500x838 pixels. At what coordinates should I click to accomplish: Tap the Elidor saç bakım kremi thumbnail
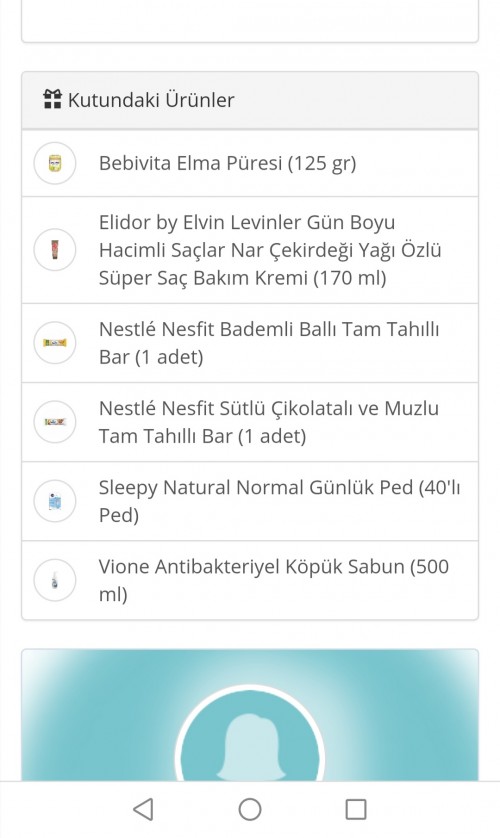point(55,250)
